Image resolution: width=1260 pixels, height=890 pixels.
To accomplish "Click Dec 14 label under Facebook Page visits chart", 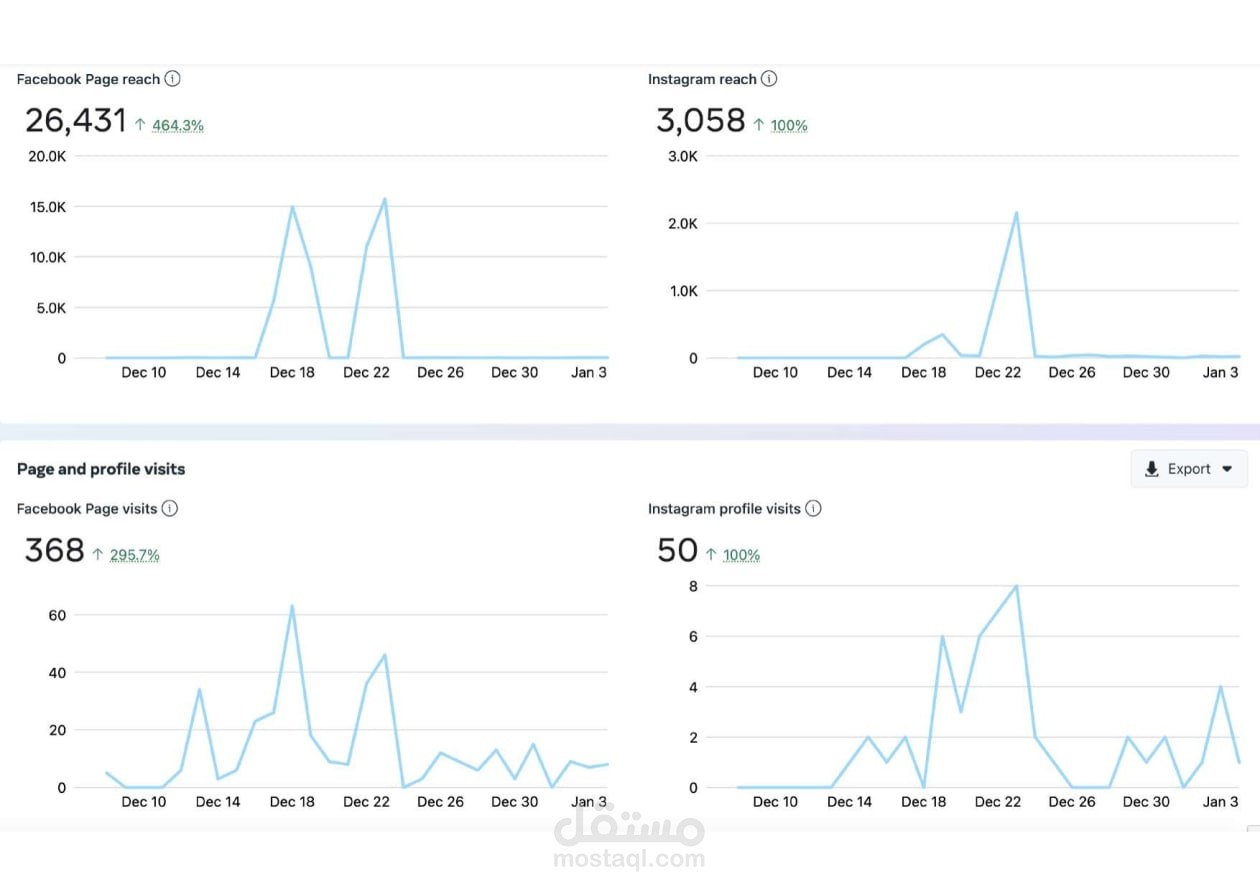I will tap(218, 801).
